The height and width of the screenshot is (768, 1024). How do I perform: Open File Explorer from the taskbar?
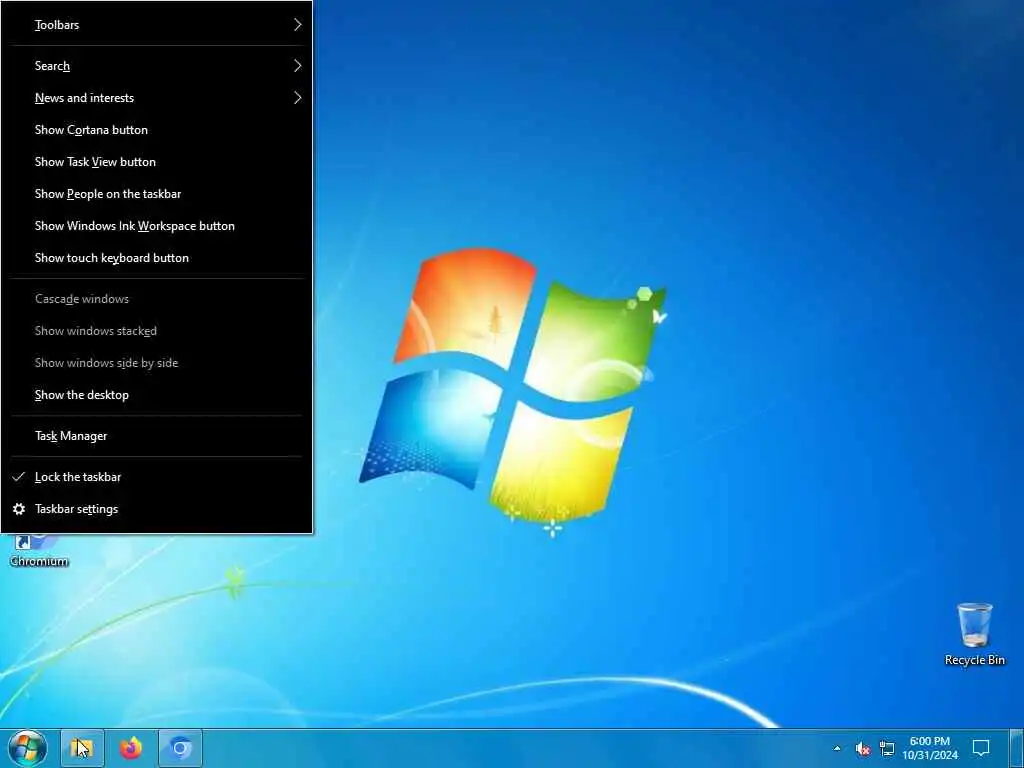point(82,748)
